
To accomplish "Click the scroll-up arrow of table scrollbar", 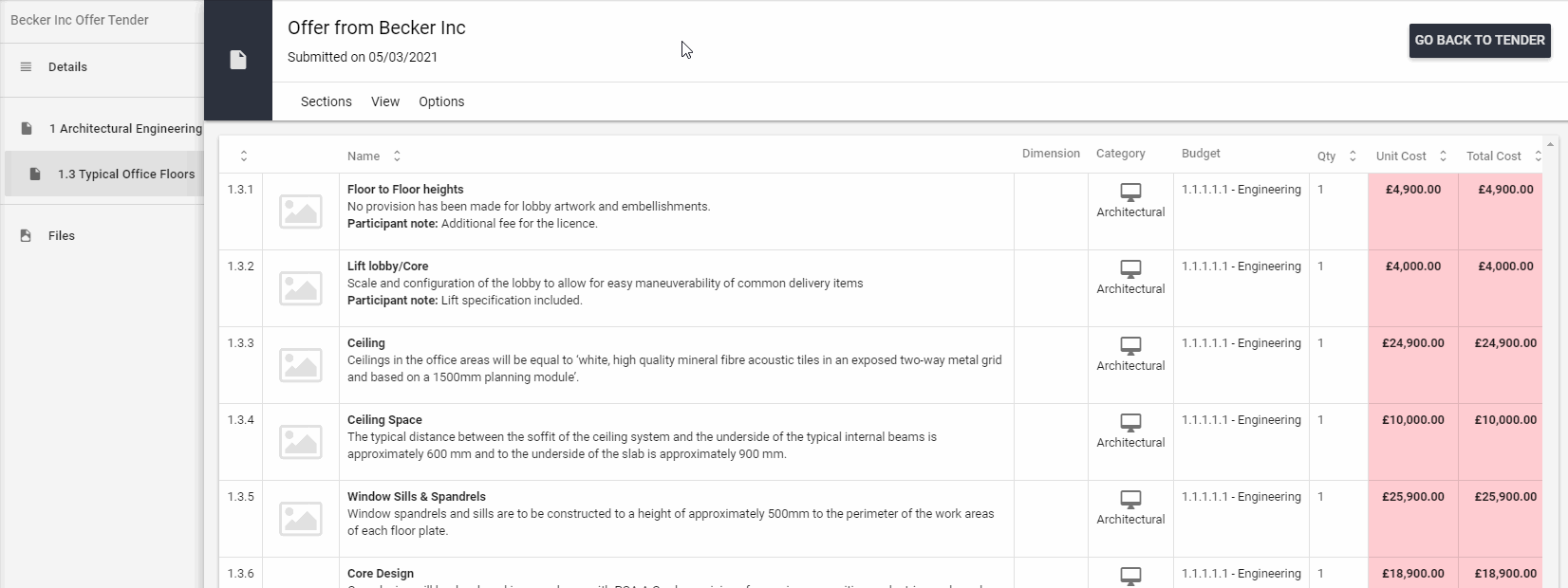I will [x=1550, y=145].
